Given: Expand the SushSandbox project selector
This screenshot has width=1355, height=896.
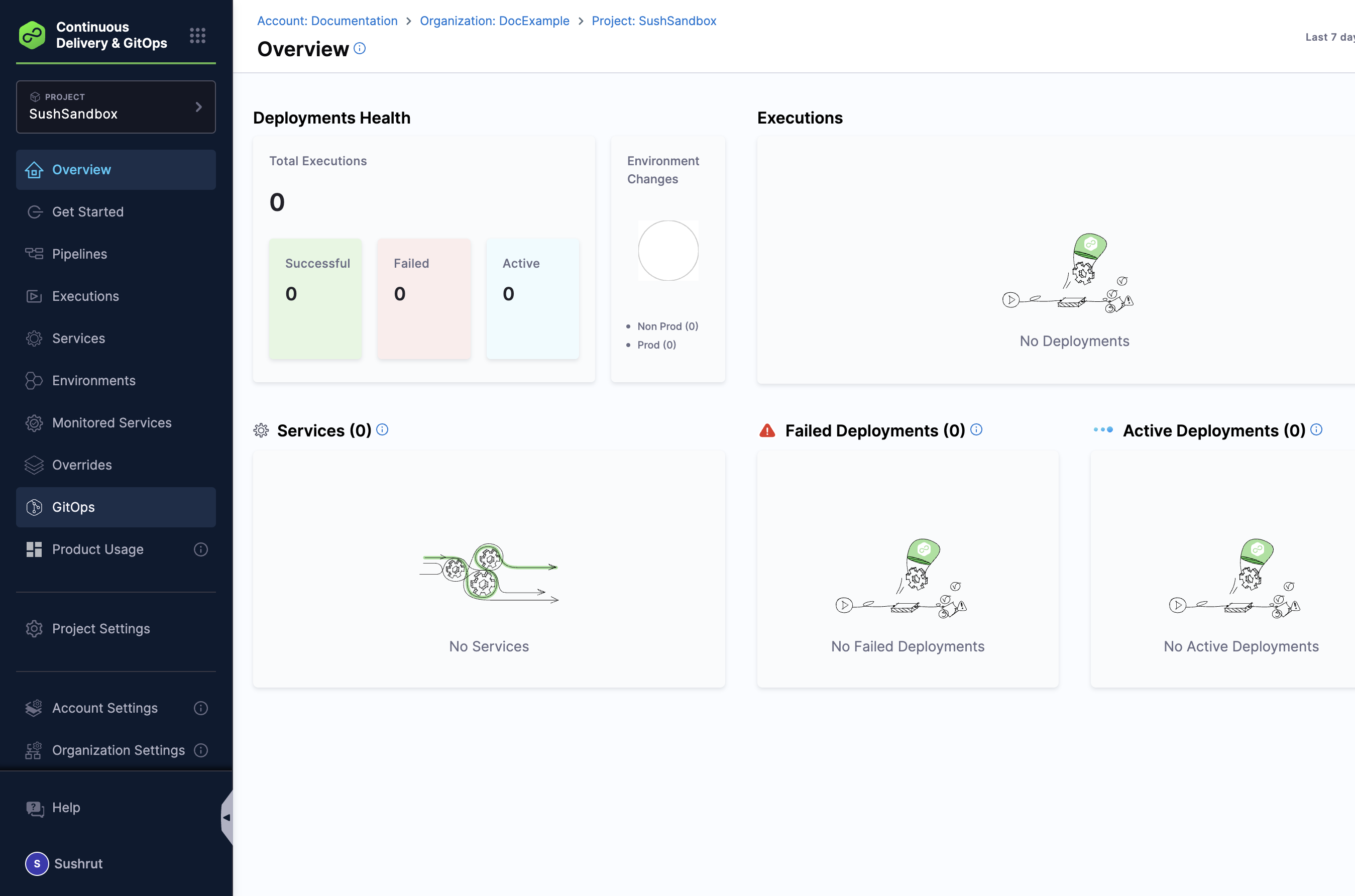Looking at the screenshot, I should point(116,107).
